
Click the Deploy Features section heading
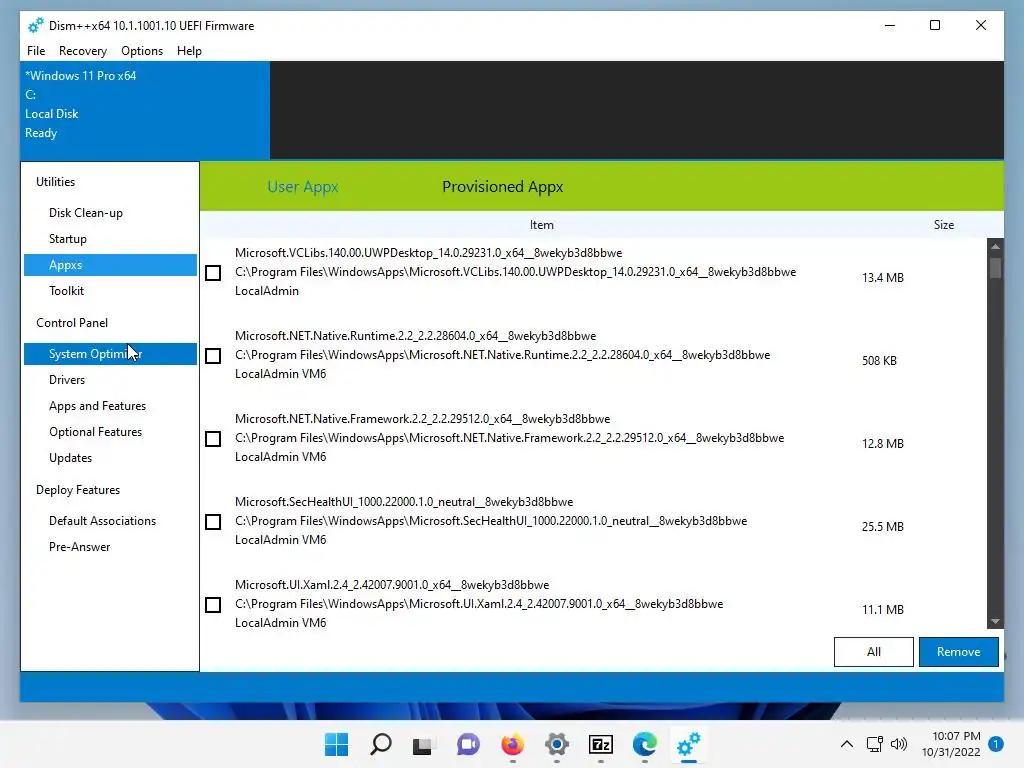[x=78, y=490]
